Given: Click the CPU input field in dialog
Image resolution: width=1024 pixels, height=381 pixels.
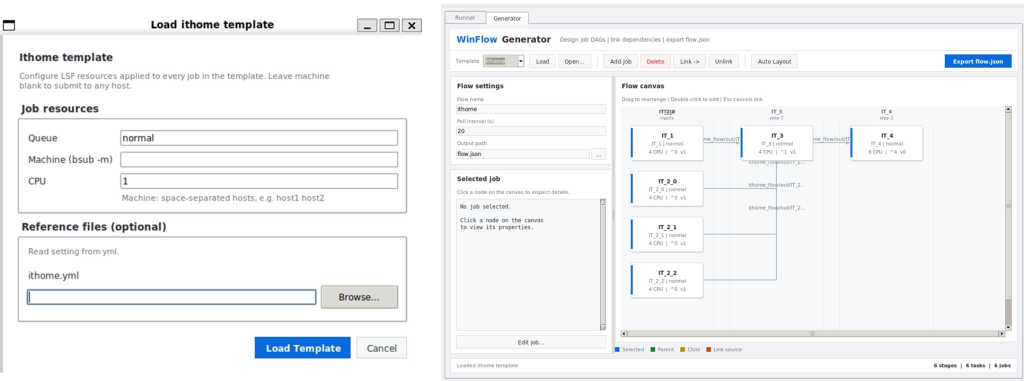Looking at the screenshot, I should click(259, 181).
